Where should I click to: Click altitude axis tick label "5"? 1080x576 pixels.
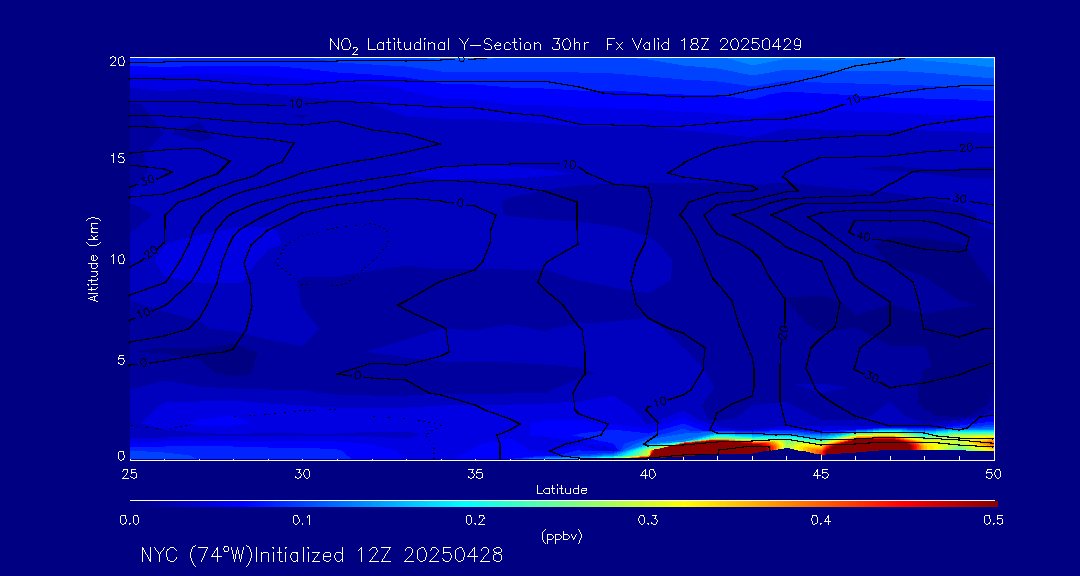121,360
